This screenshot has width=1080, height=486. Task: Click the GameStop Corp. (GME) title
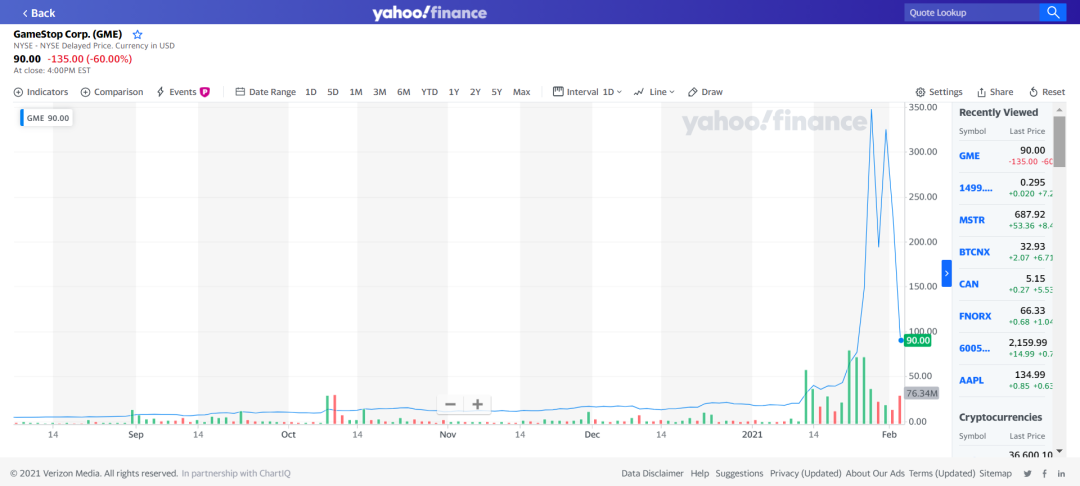coord(68,34)
